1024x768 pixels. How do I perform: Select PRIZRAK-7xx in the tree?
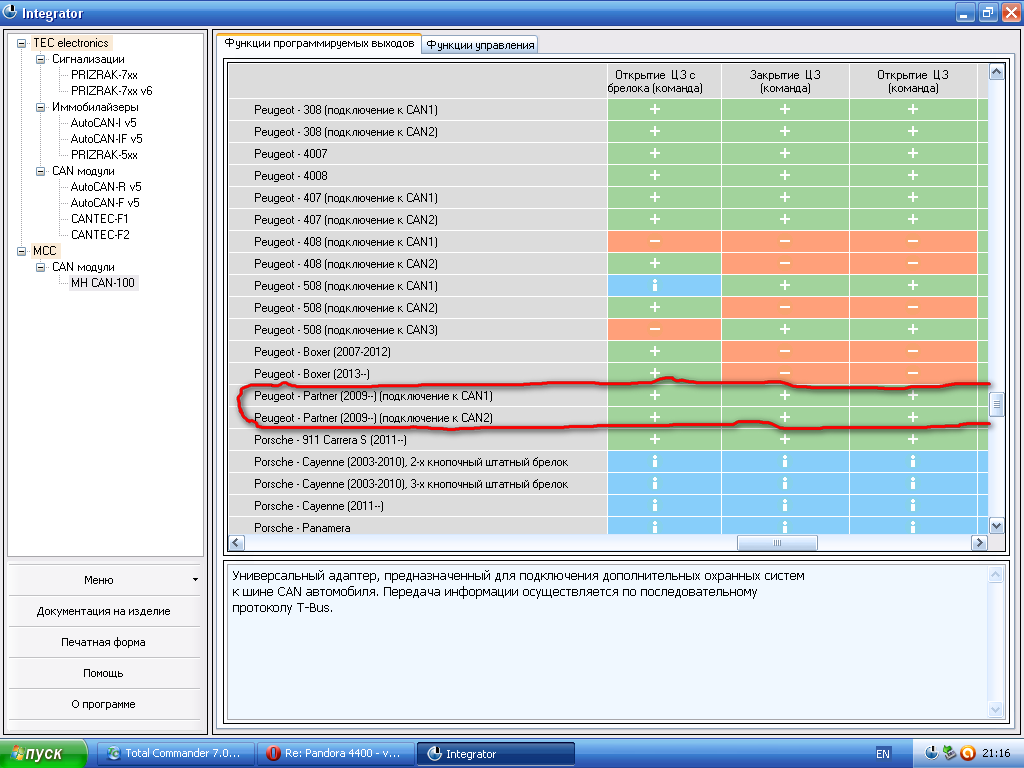pos(104,75)
